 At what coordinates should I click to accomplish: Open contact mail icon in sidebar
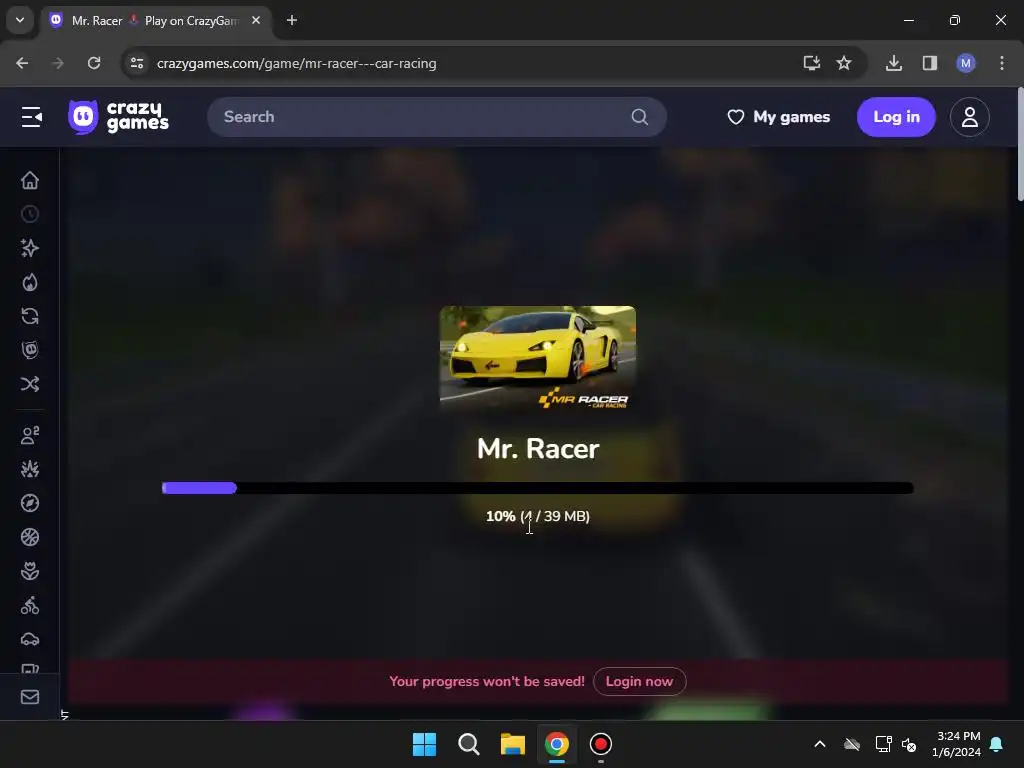coord(30,697)
